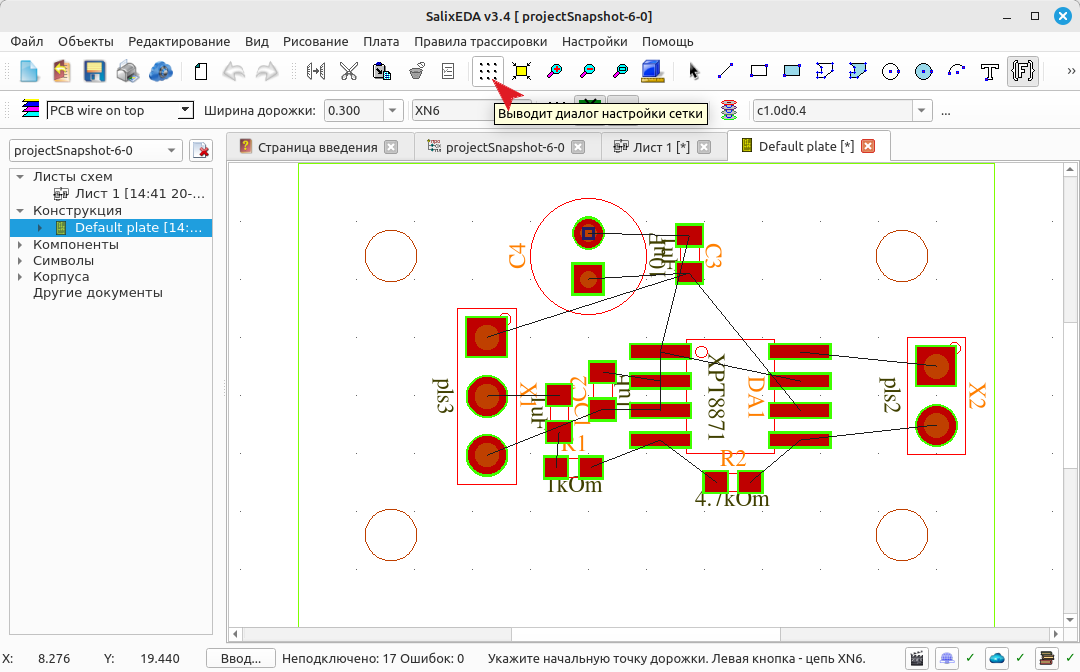
Task: Open 3D board view cube icon
Action: click(x=652, y=71)
